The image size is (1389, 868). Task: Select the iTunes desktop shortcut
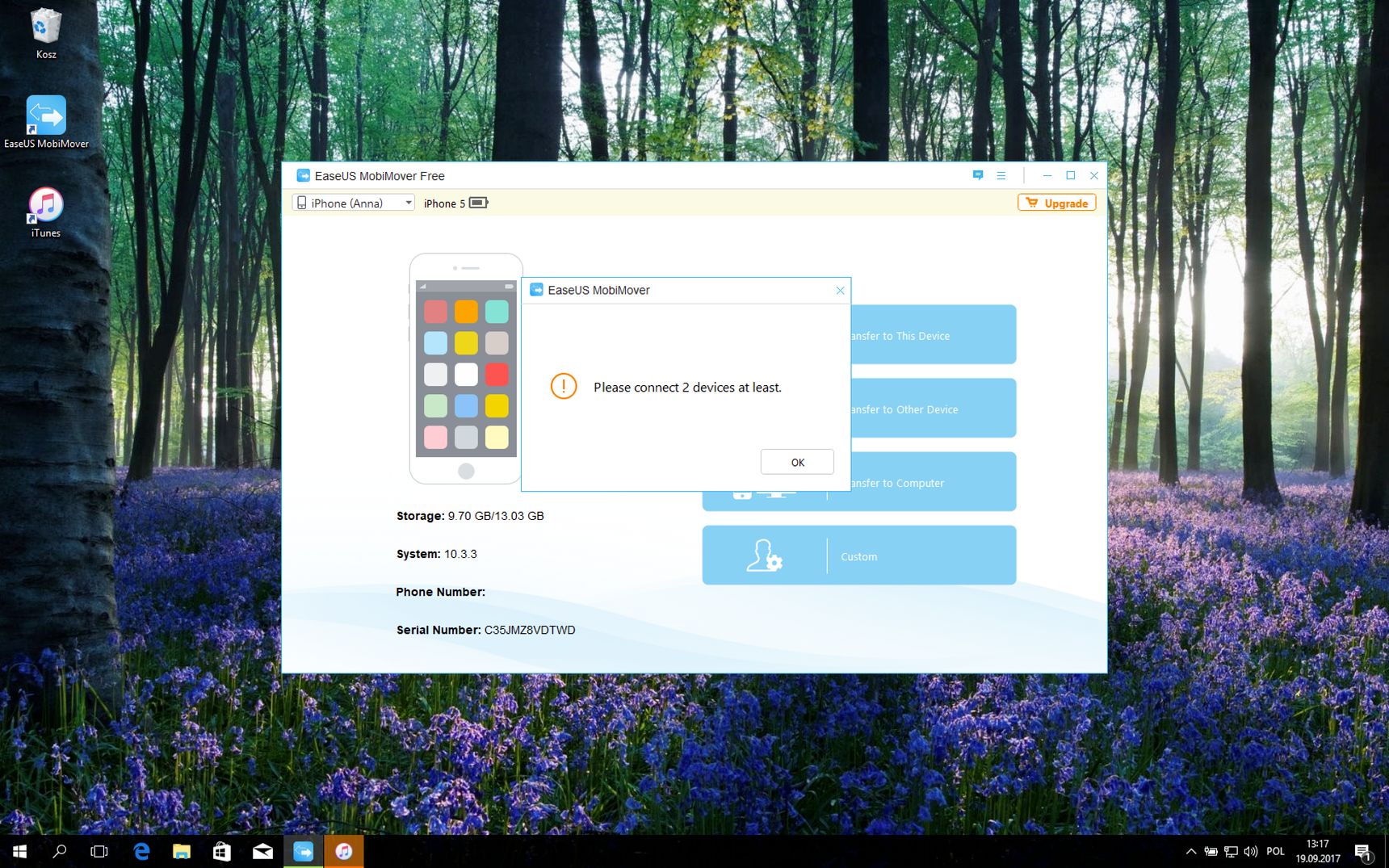tap(46, 212)
